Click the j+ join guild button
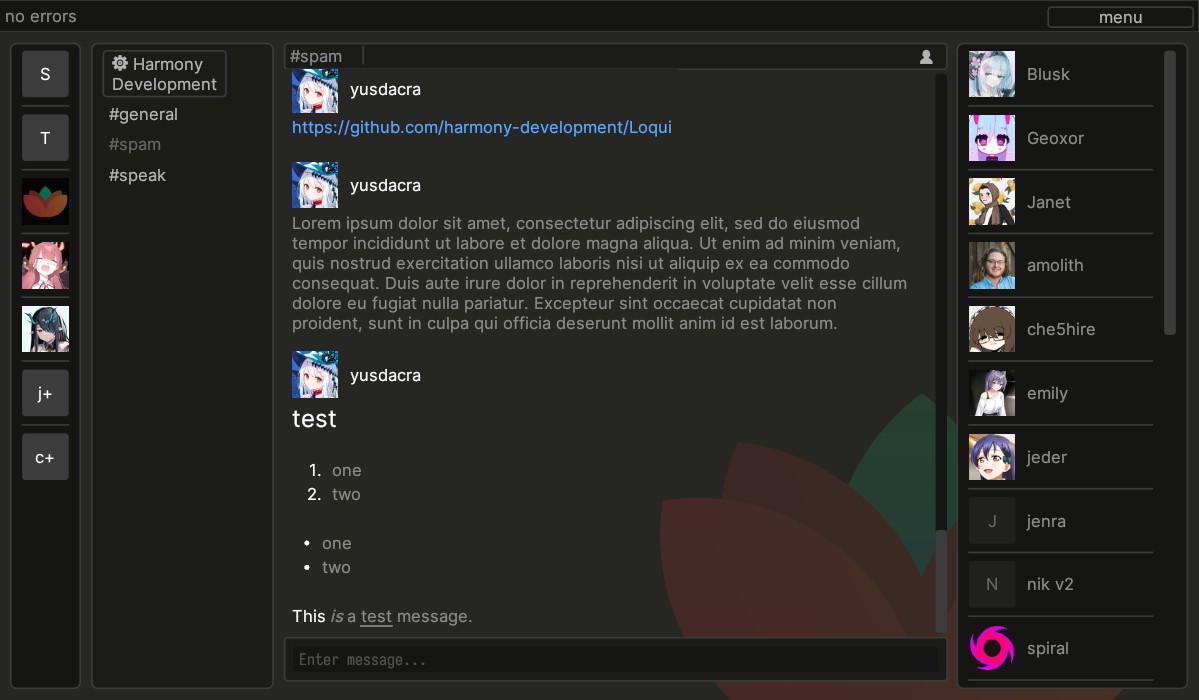The image size is (1199, 700). click(x=45, y=393)
